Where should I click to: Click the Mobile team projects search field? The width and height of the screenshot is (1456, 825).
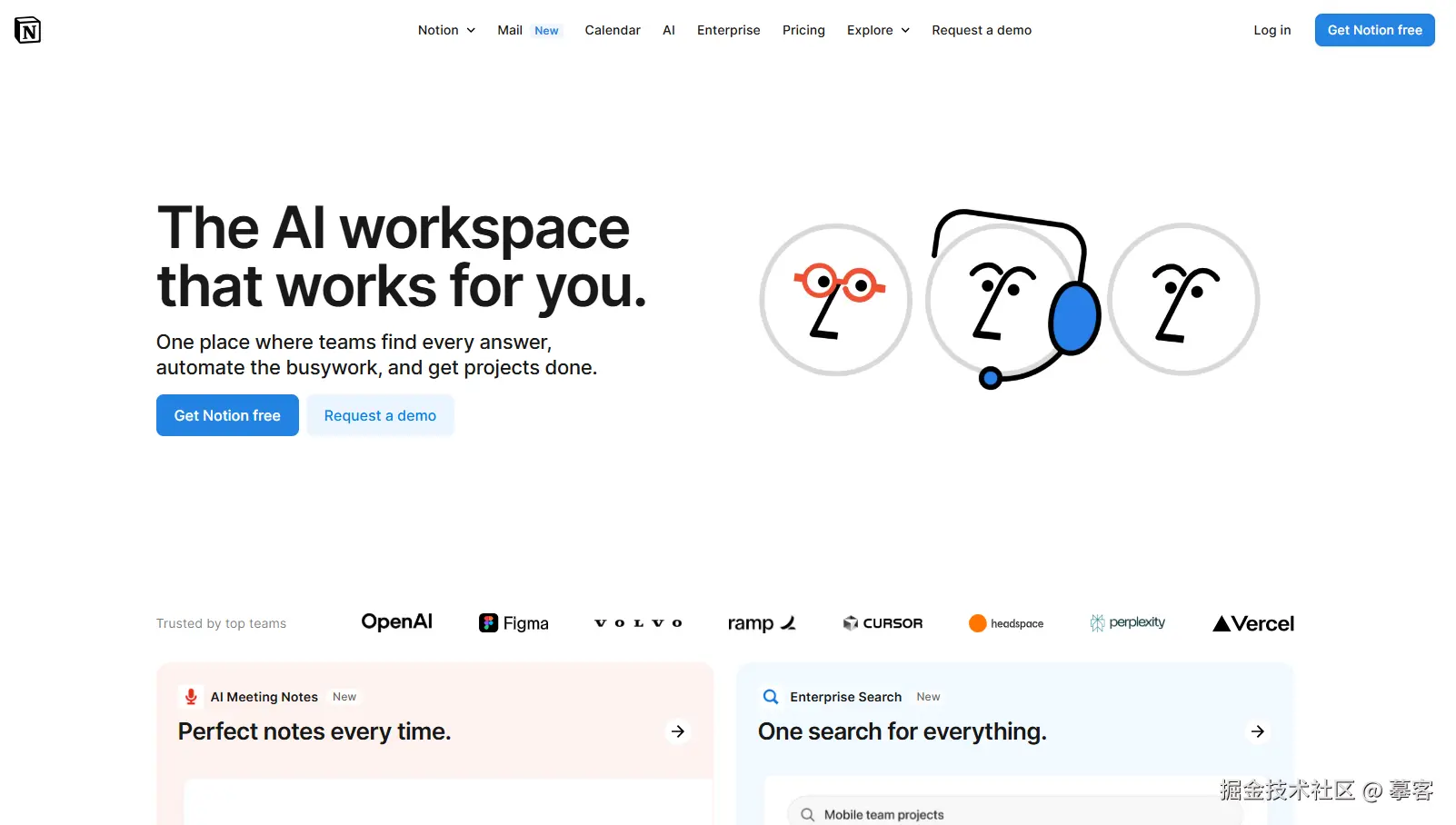coord(1013,812)
